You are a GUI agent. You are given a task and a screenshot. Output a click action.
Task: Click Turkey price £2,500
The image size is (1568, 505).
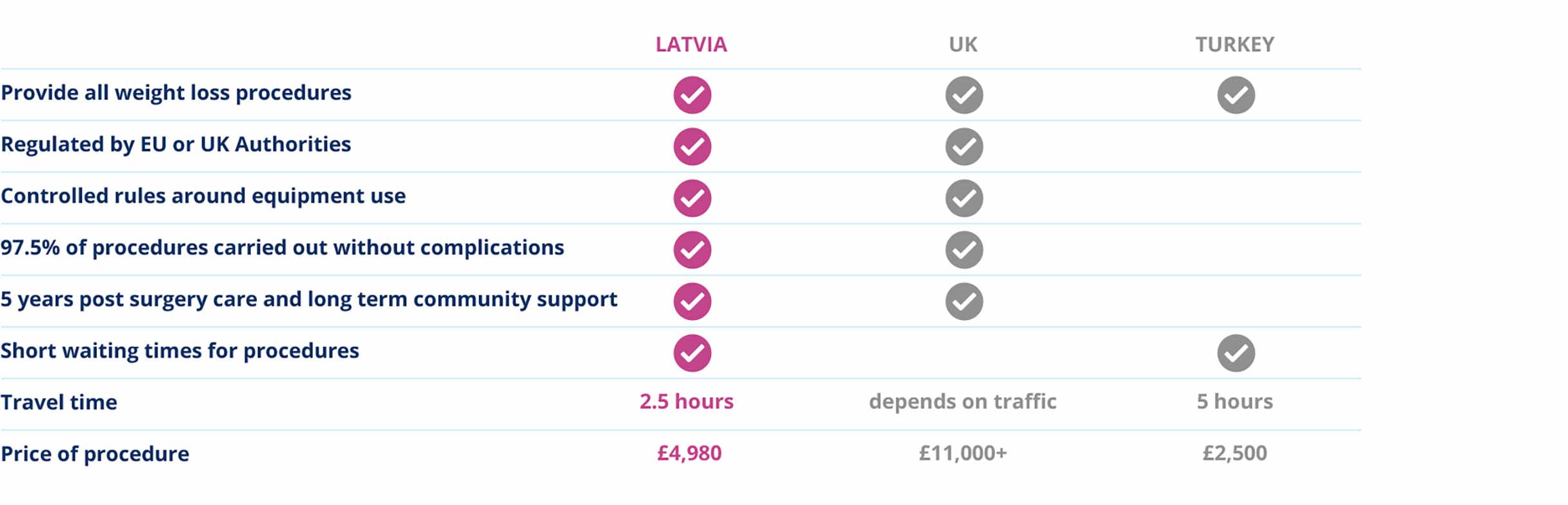[x=1234, y=453]
